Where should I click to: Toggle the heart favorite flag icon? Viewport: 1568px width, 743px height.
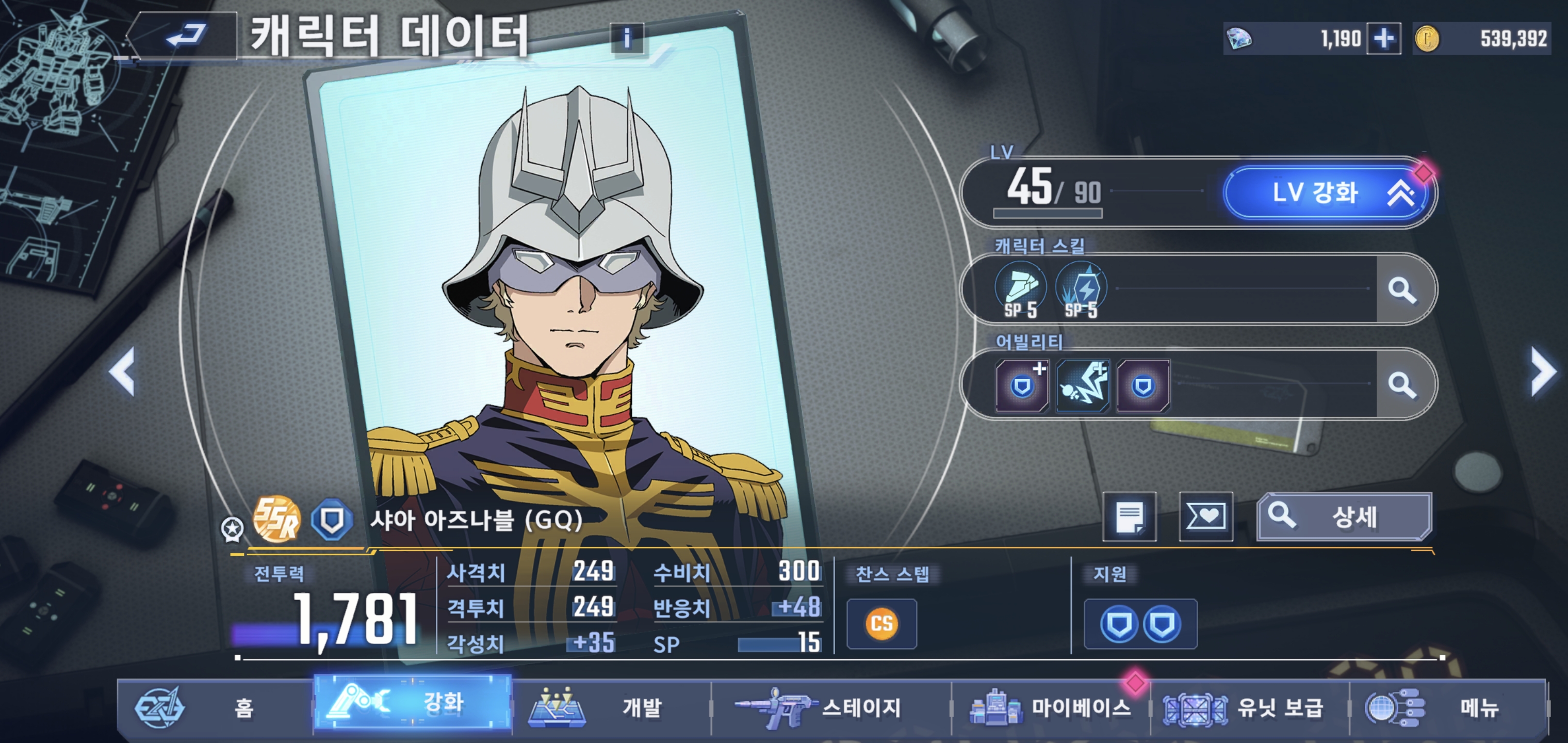click(x=1206, y=516)
